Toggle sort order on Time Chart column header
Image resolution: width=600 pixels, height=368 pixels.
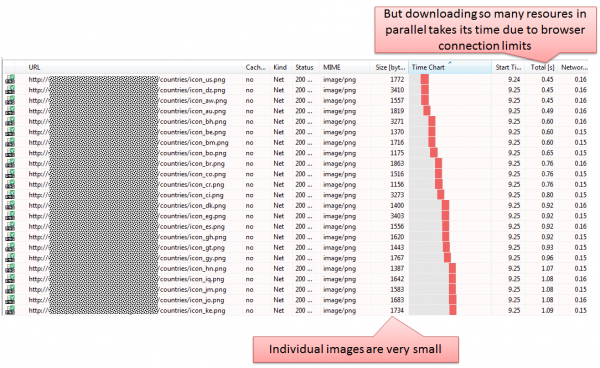click(450, 67)
